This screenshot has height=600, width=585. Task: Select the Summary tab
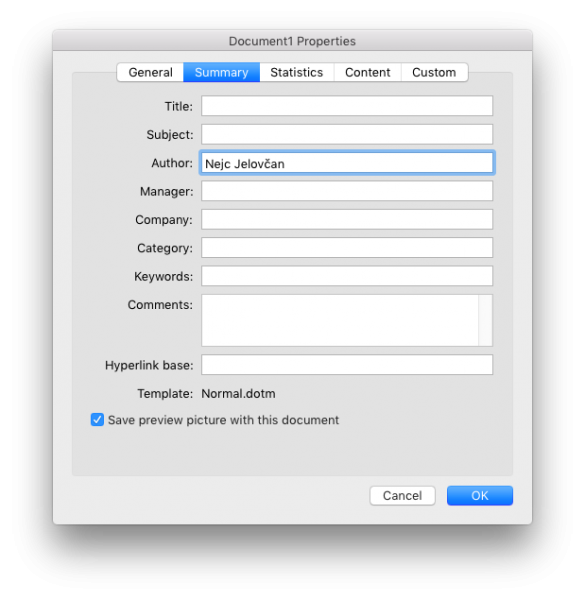point(222,72)
